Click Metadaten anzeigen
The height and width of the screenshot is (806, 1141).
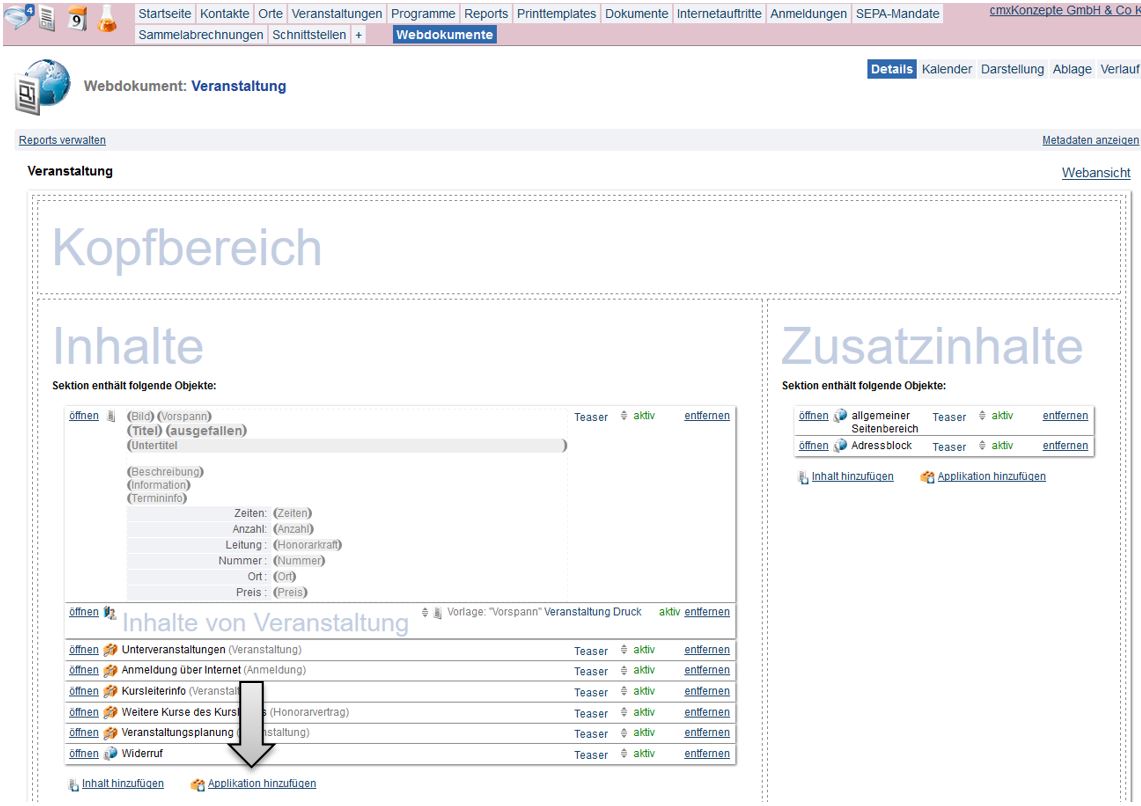pos(1090,141)
